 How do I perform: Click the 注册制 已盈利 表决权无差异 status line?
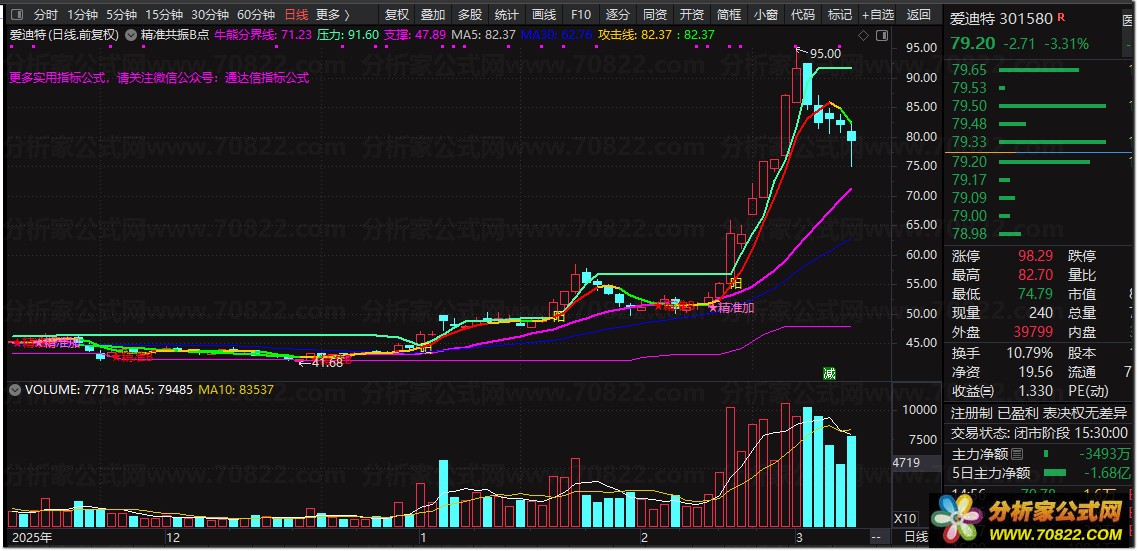point(1041,413)
